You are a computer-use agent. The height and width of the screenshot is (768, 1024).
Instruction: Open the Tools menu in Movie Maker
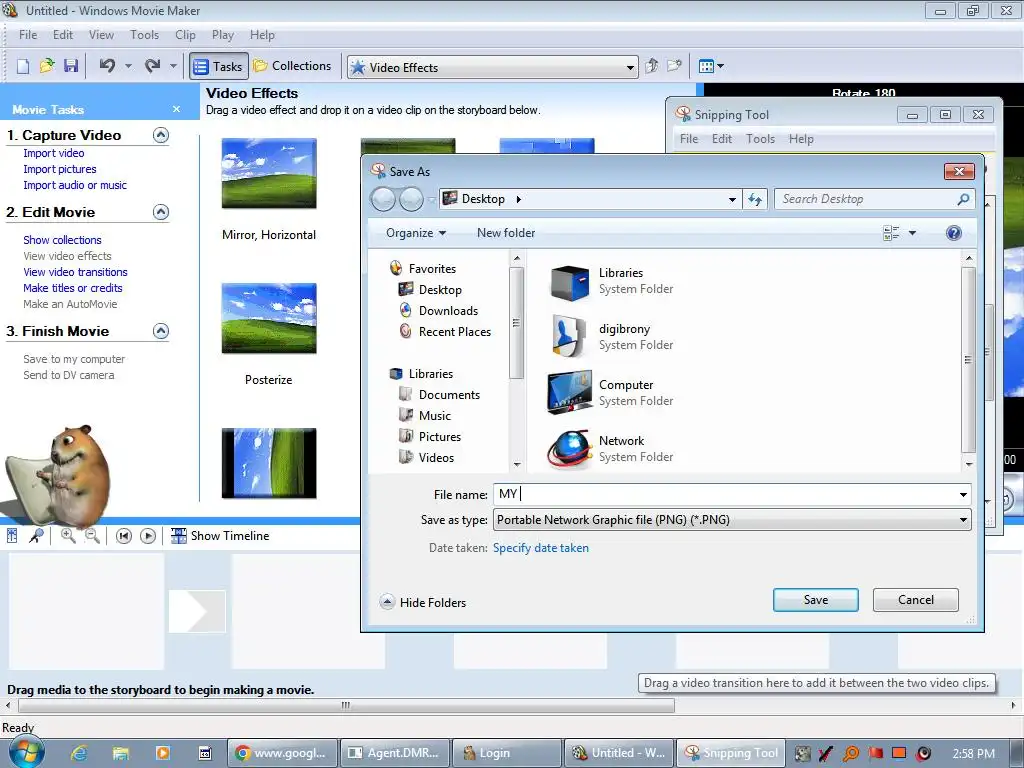coord(144,35)
